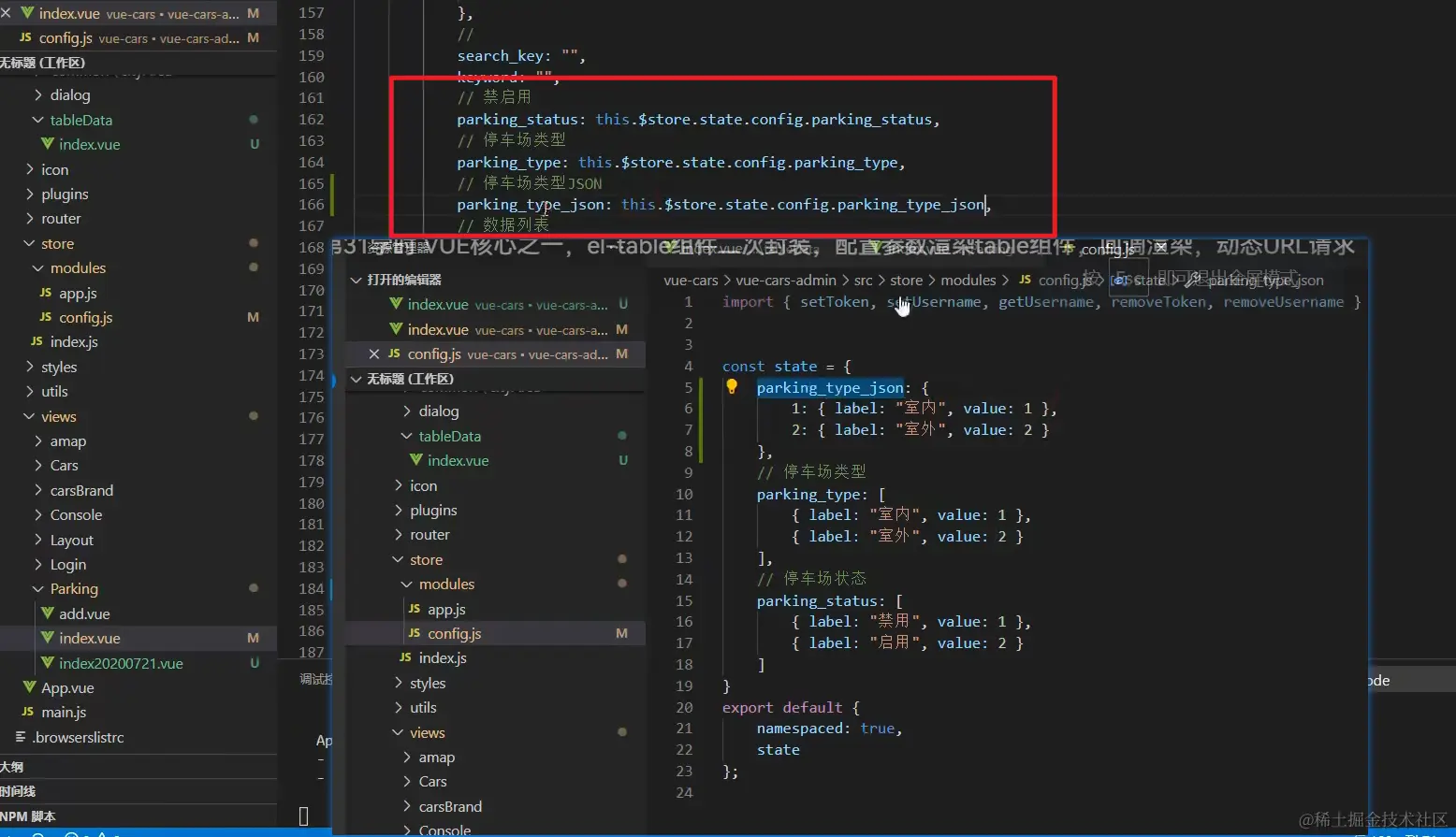
Task: Open the carsBrand folder in front explorer
Action: point(450,806)
